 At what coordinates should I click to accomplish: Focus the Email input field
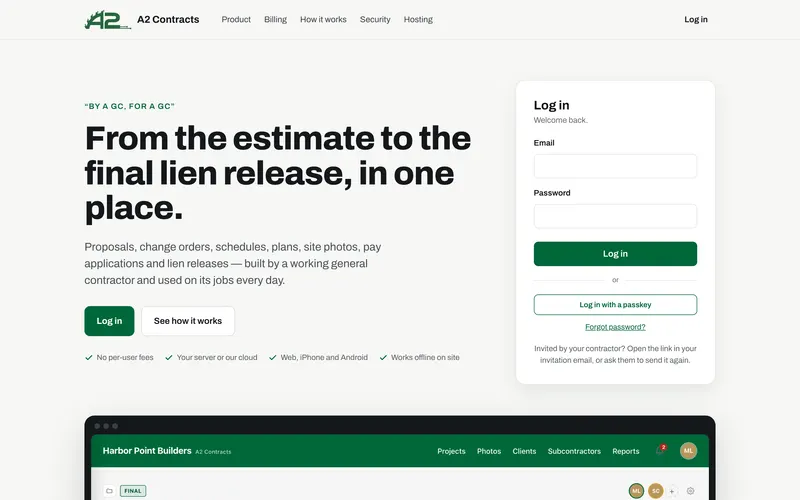coord(615,166)
